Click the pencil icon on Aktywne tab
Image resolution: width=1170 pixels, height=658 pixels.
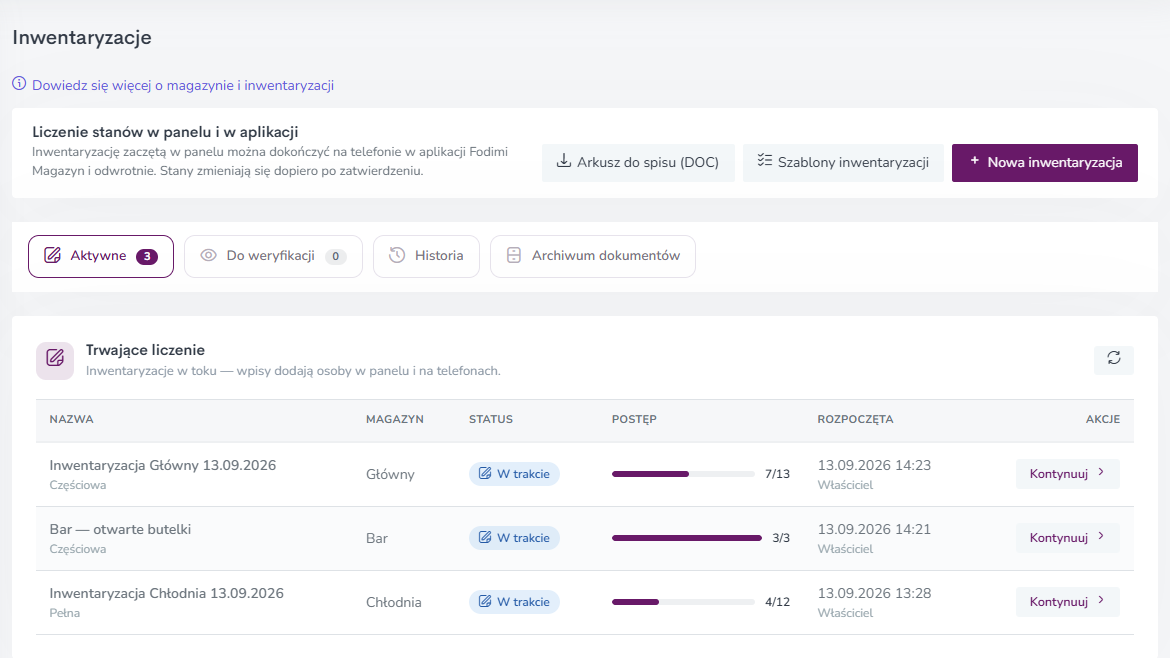click(x=52, y=255)
